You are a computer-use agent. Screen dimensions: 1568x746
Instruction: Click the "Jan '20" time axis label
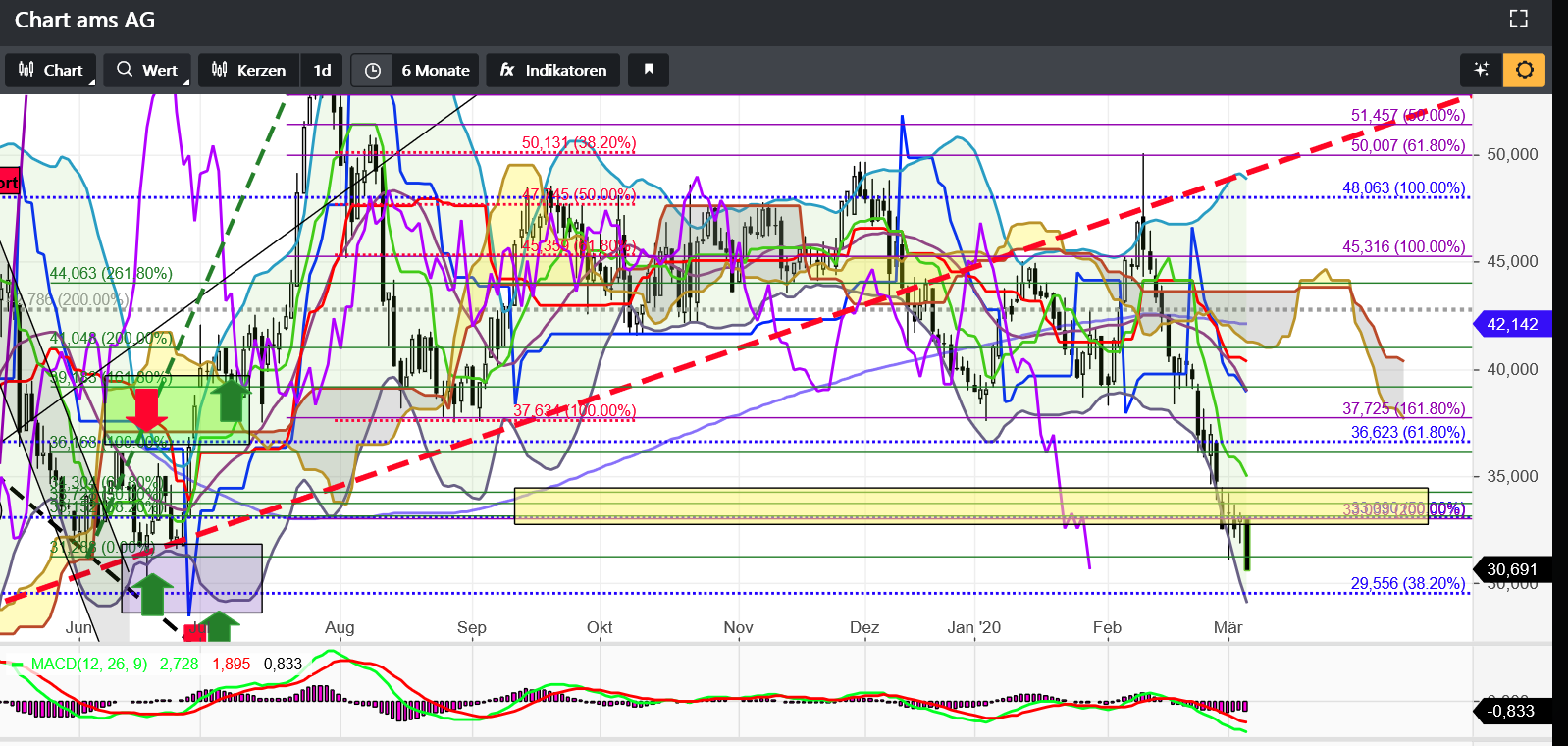[974, 627]
